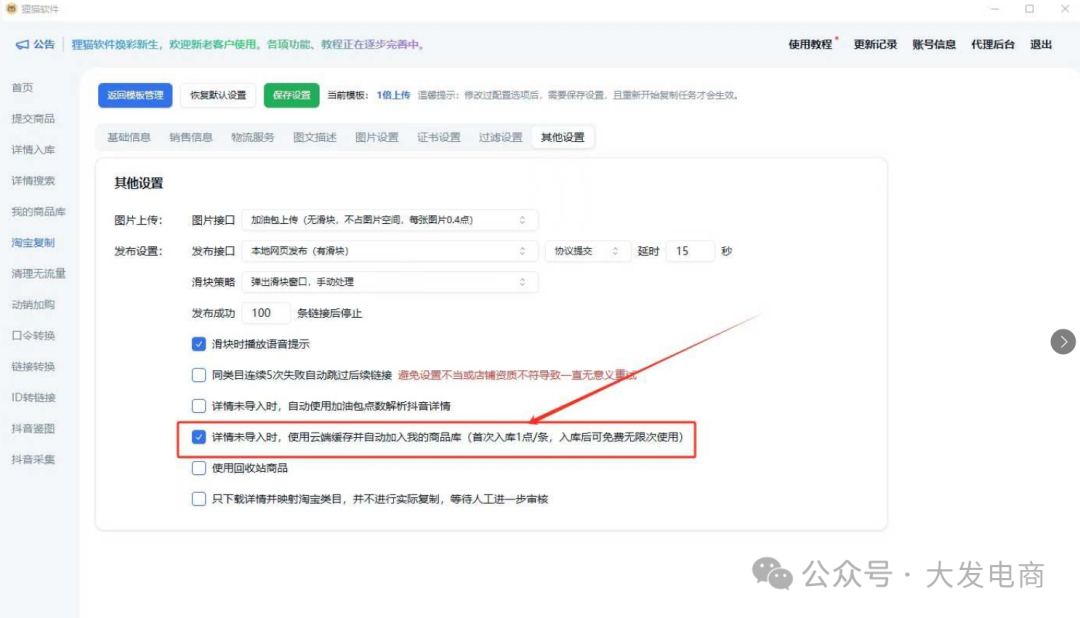Enable 使用回收站商品 checkbox
1080x618 pixels.
click(198, 467)
